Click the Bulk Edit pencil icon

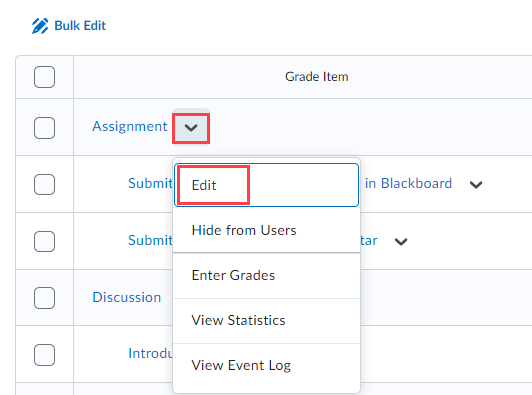coord(40,26)
